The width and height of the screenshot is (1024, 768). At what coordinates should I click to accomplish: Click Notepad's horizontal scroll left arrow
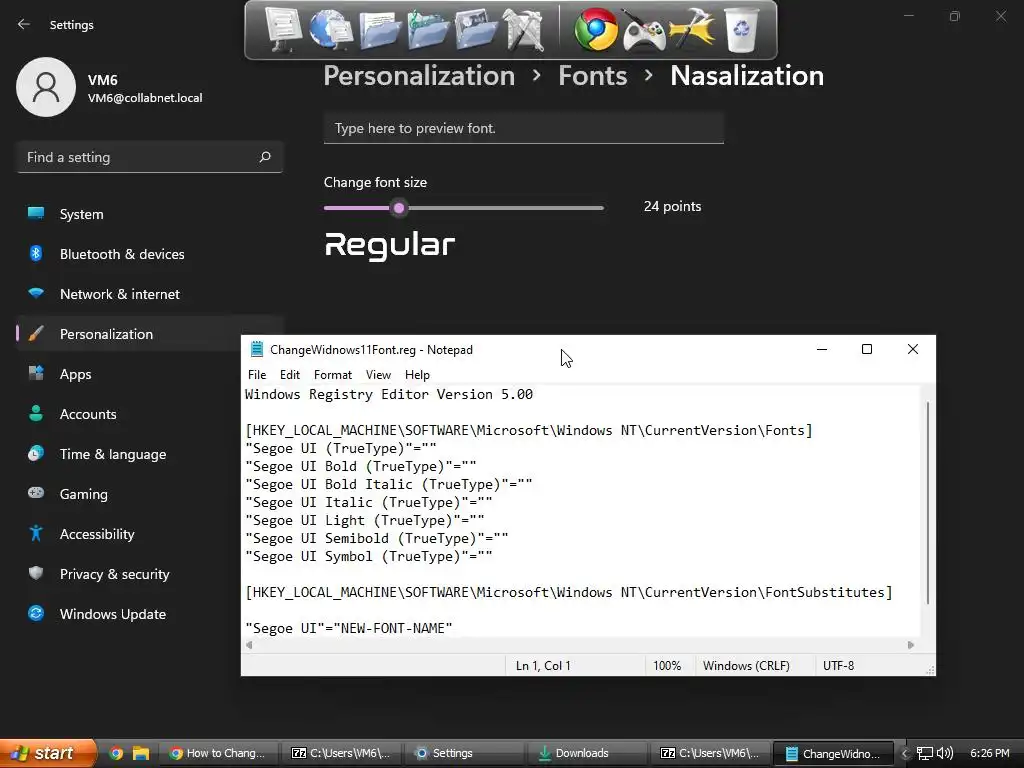coord(249,645)
